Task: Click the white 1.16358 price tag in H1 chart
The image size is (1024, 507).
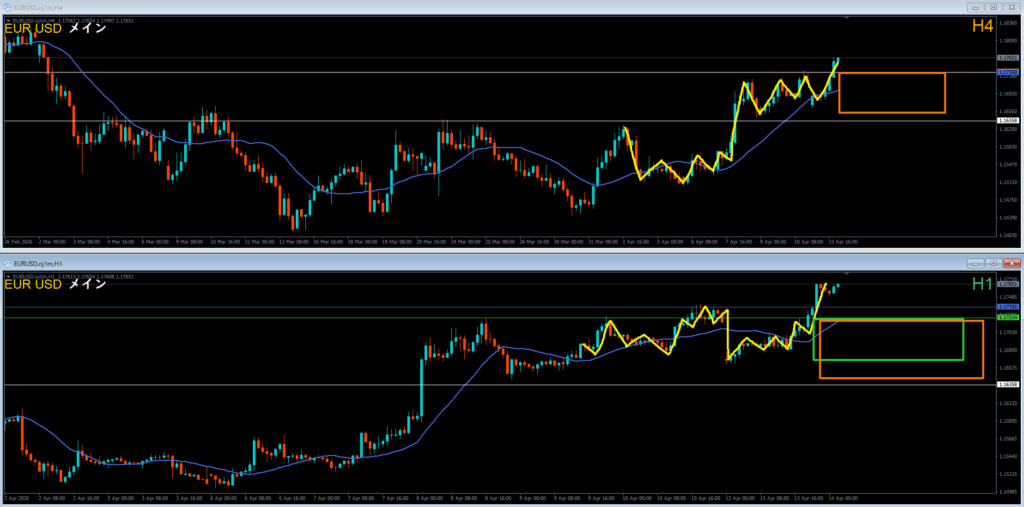Action: (1008, 385)
